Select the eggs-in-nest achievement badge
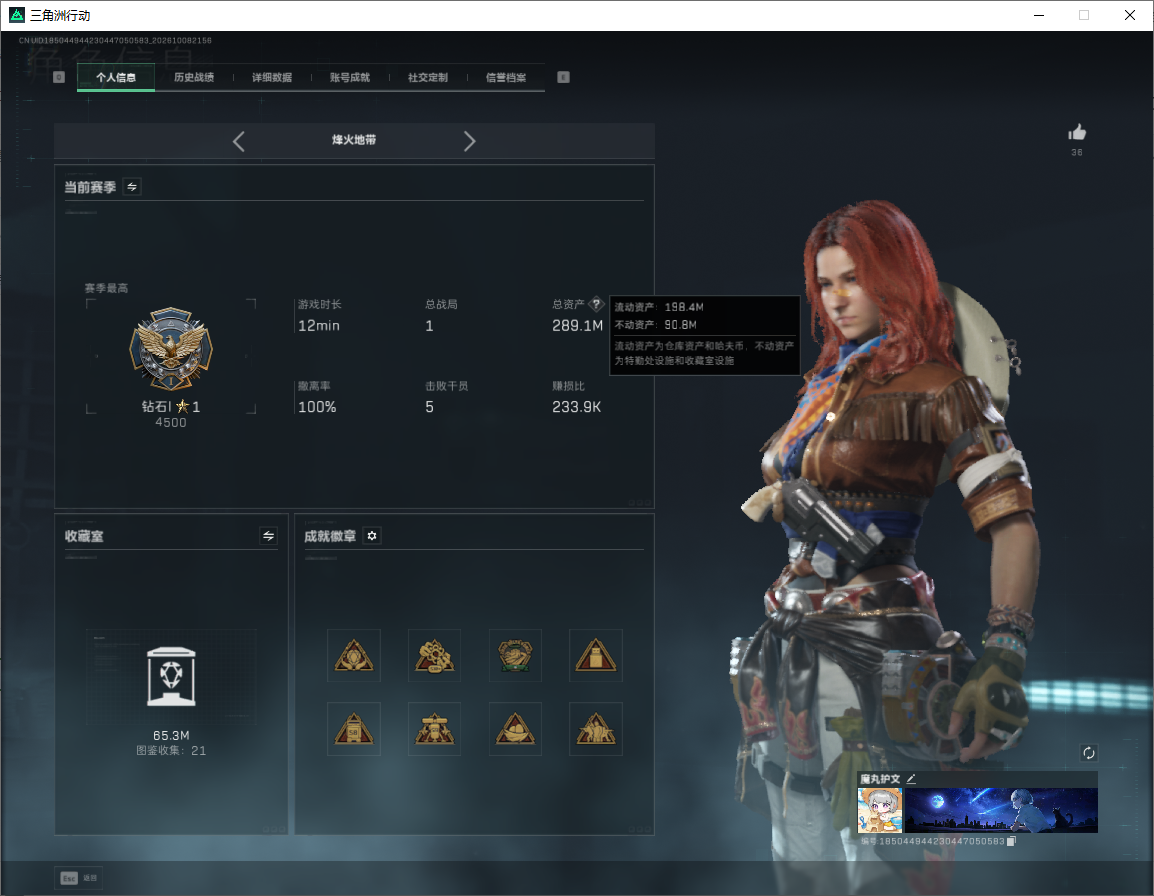 (x=515, y=729)
